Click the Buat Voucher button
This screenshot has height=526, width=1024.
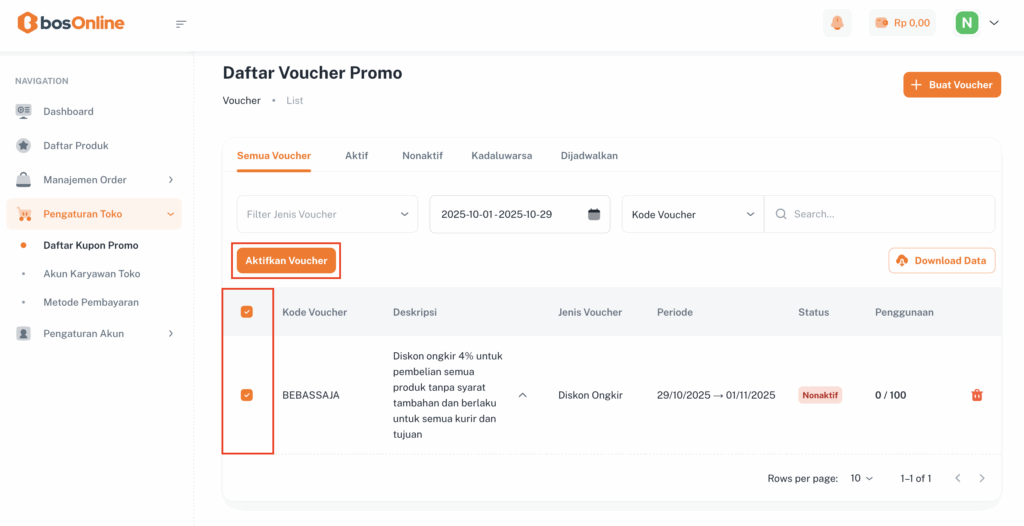coord(951,85)
